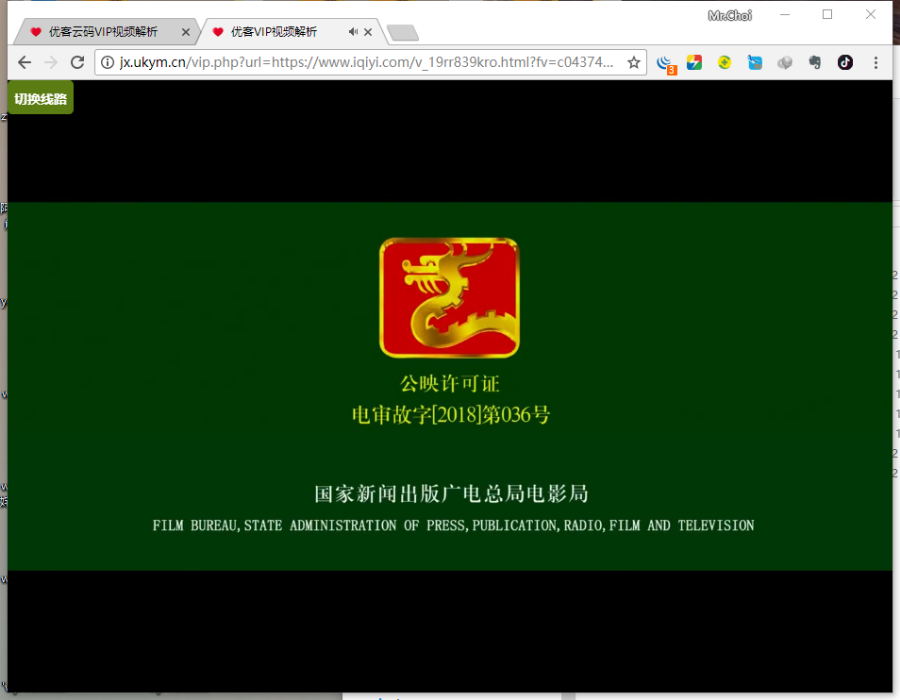The image size is (900, 700).
Task: Open the Evernote elephant extension
Action: click(814, 62)
